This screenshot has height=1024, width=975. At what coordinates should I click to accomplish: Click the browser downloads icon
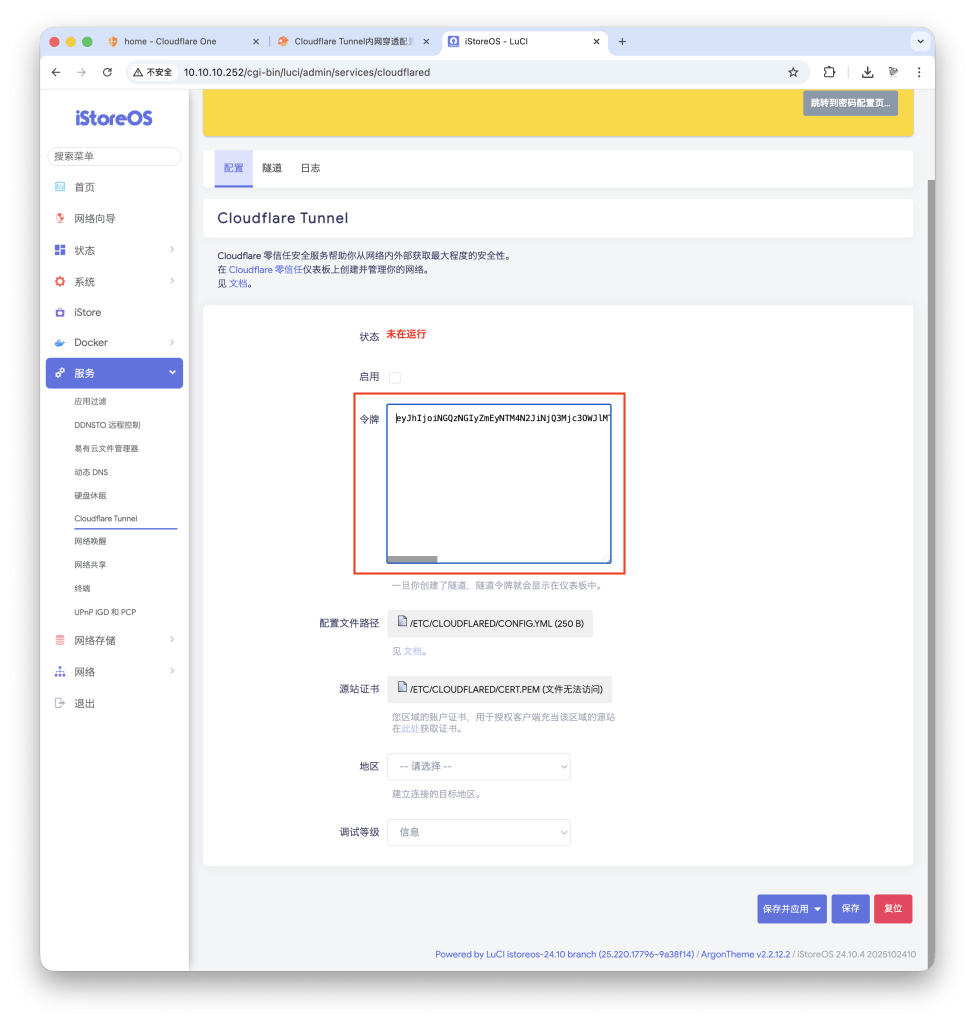tap(867, 72)
